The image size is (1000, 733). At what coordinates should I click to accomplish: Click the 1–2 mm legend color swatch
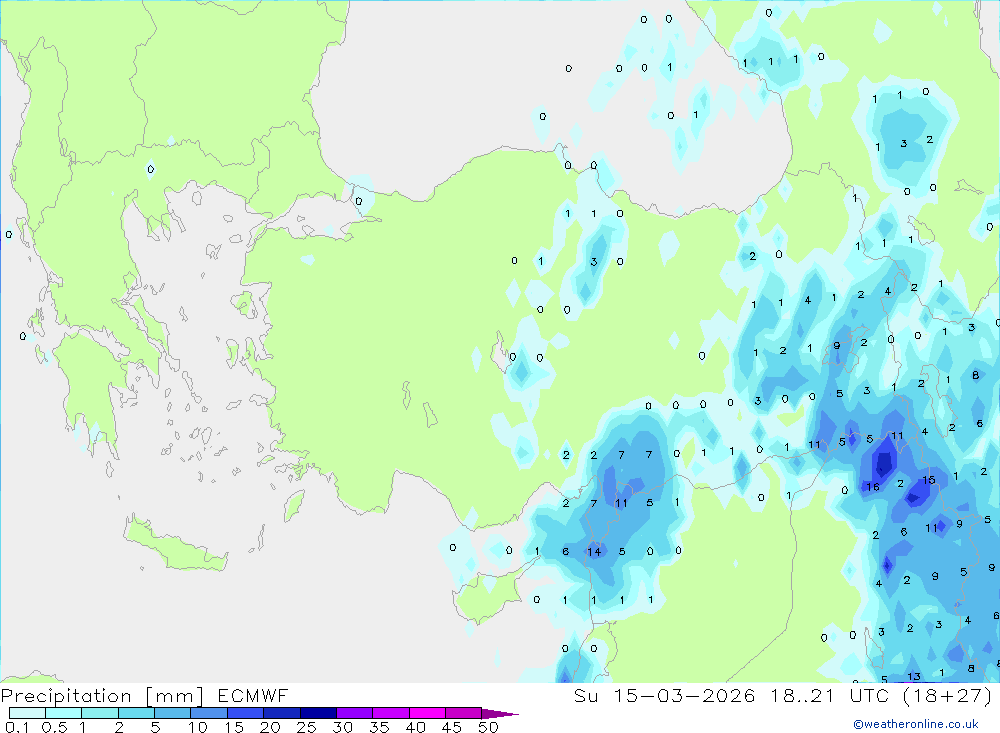point(99,713)
